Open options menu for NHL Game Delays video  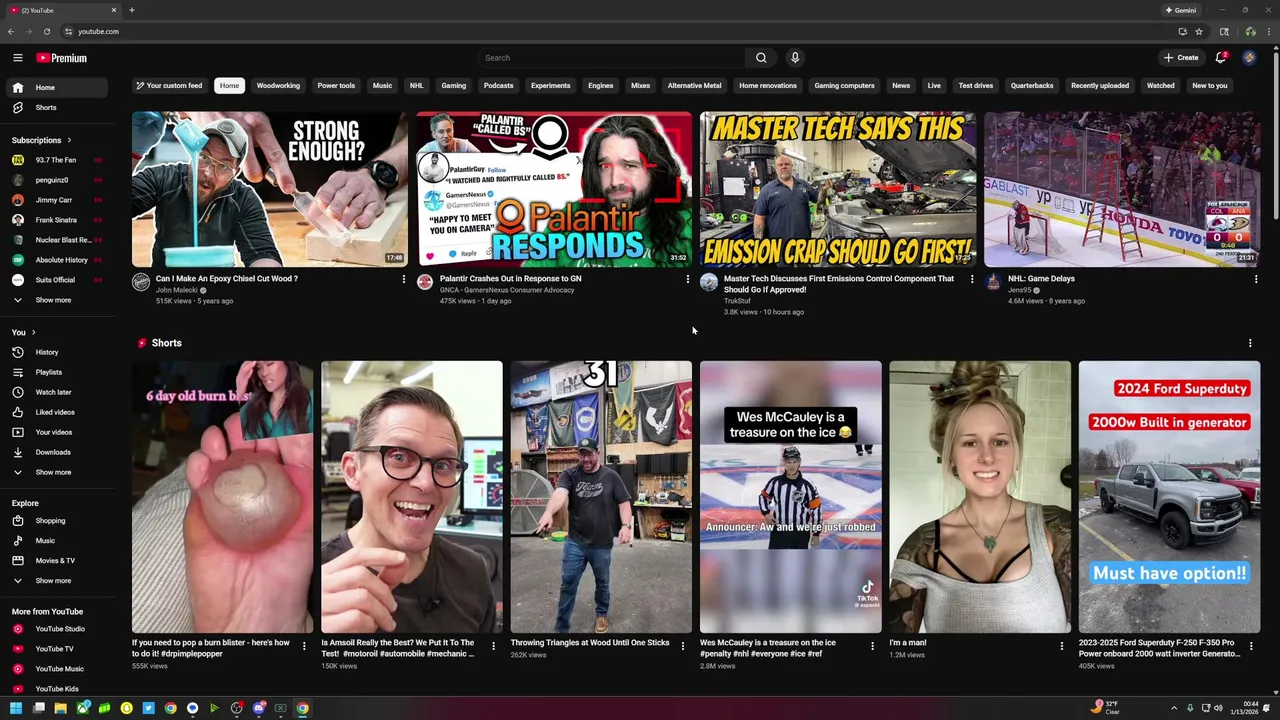pyautogui.click(x=1256, y=279)
